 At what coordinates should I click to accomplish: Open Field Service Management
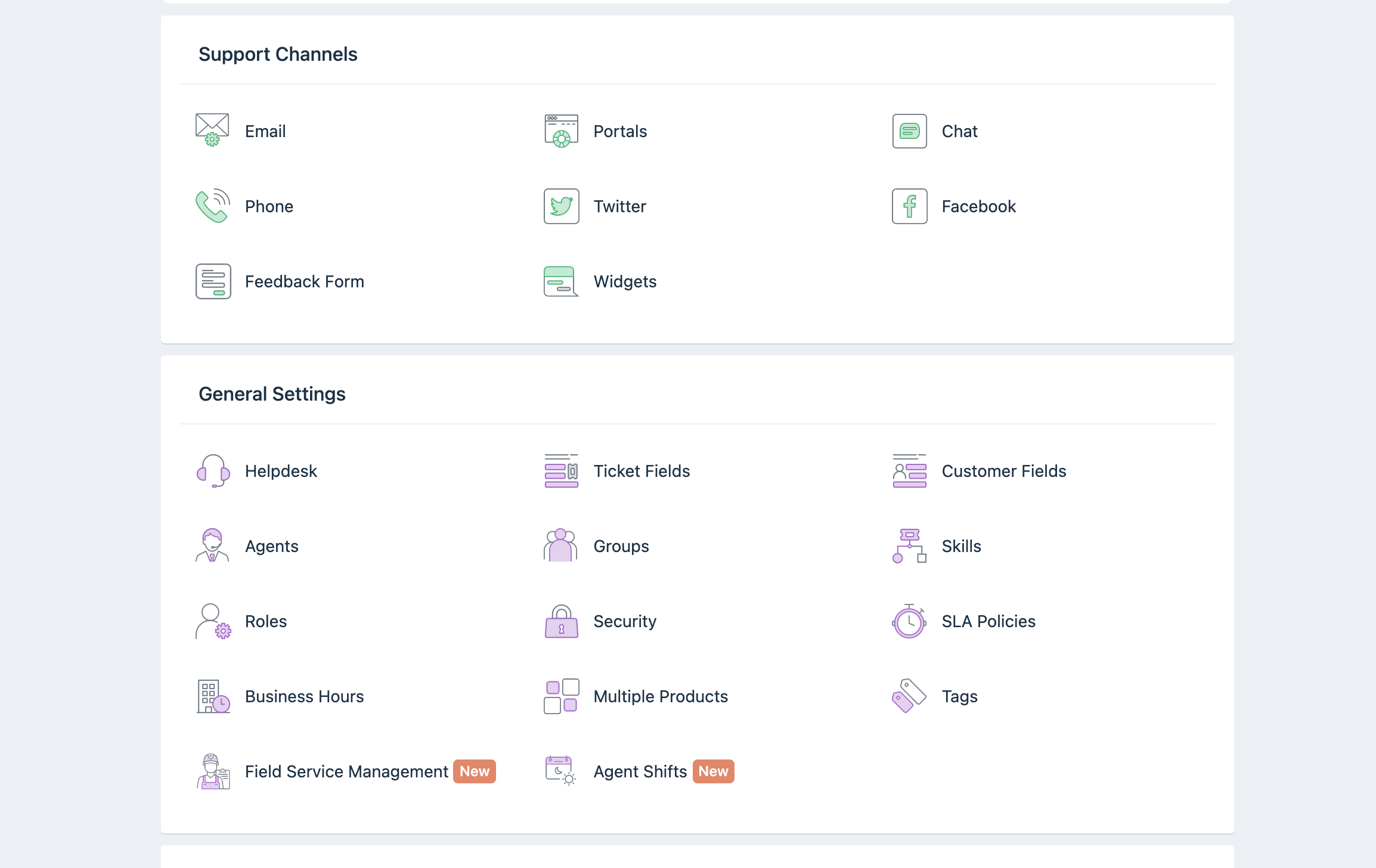(346, 771)
